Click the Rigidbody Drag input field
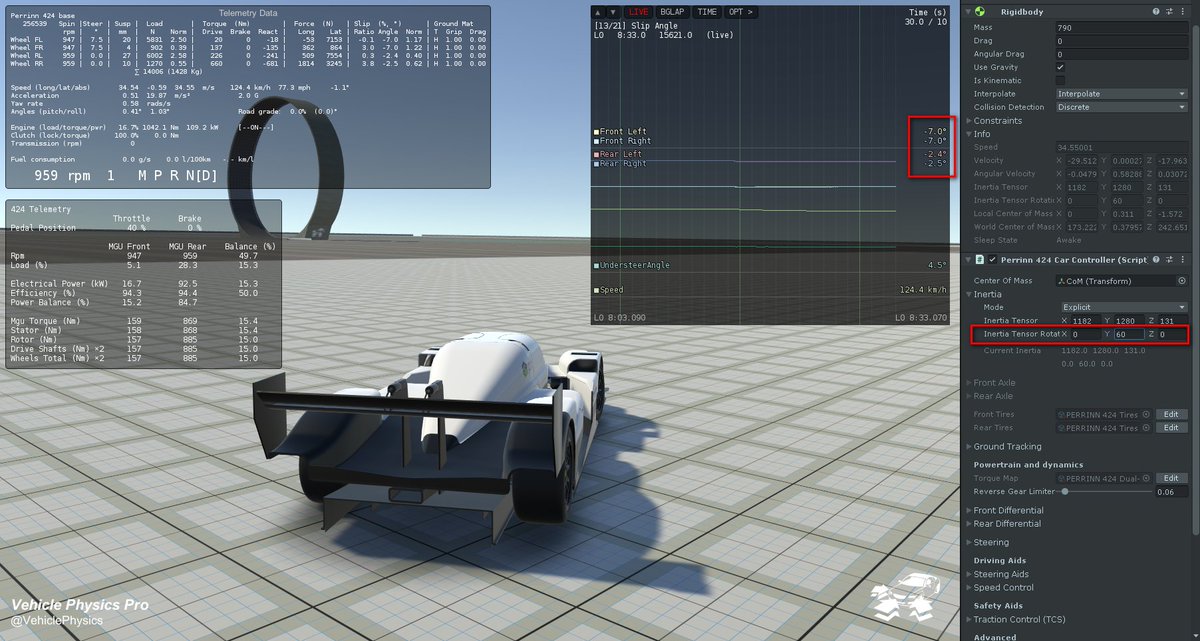The width and height of the screenshot is (1200, 641). click(x=1123, y=41)
